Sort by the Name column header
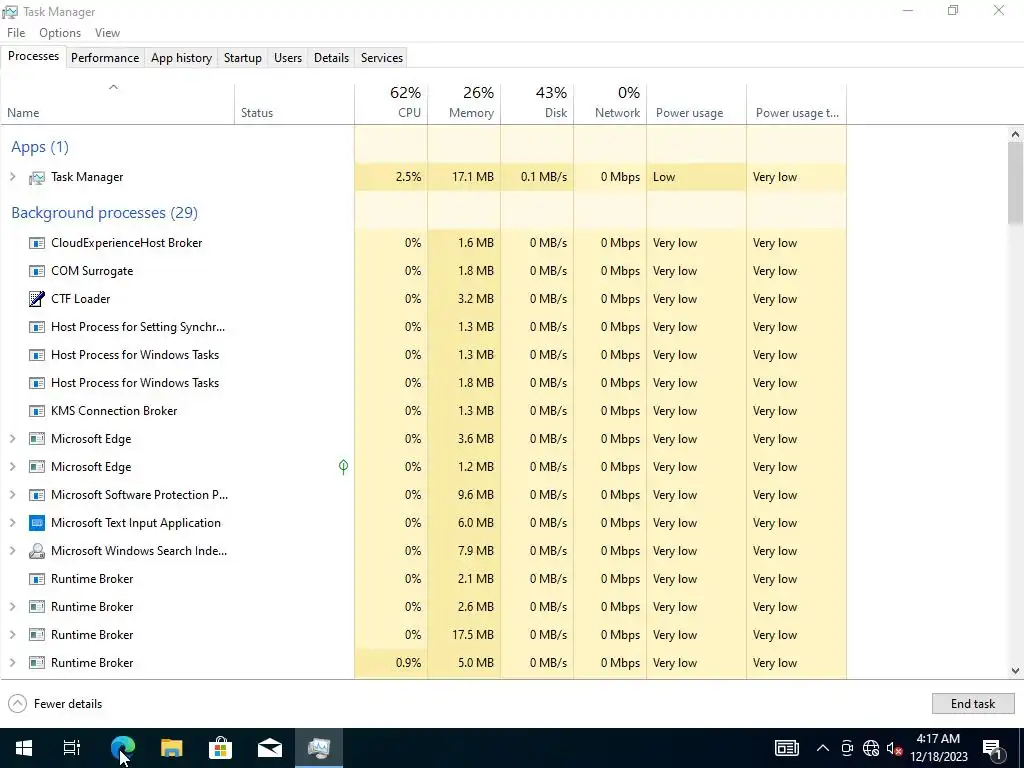Viewport: 1024px width, 768px height. [x=118, y=103]
